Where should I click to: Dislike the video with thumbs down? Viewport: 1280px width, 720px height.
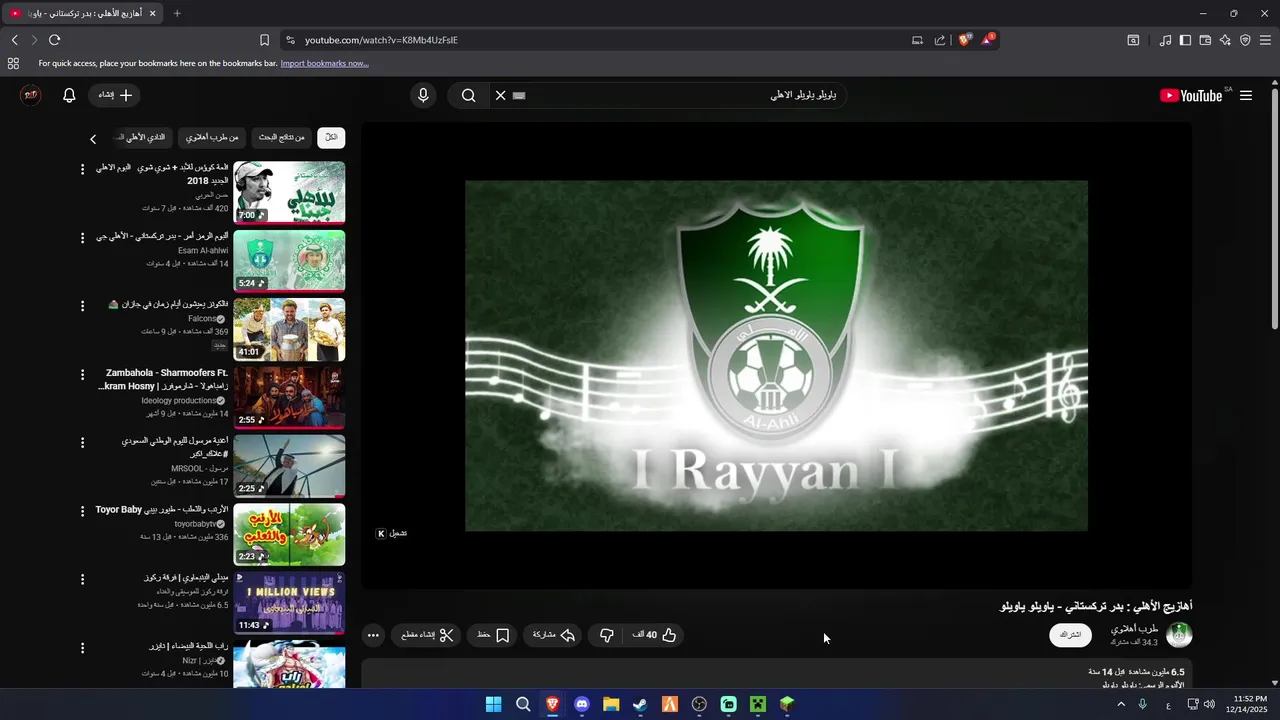pyautogui.click(x=606, y=635)
